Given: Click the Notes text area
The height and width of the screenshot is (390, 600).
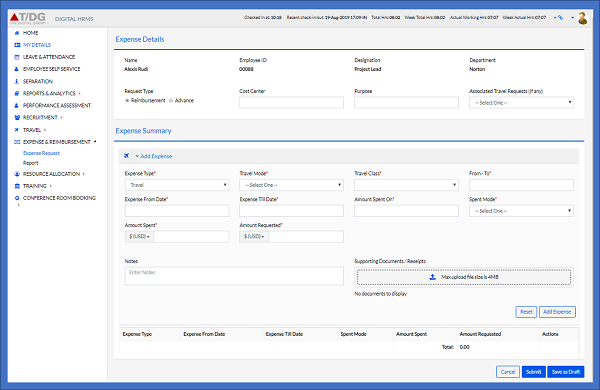Looking at the screenshot, I should [234, 276].
